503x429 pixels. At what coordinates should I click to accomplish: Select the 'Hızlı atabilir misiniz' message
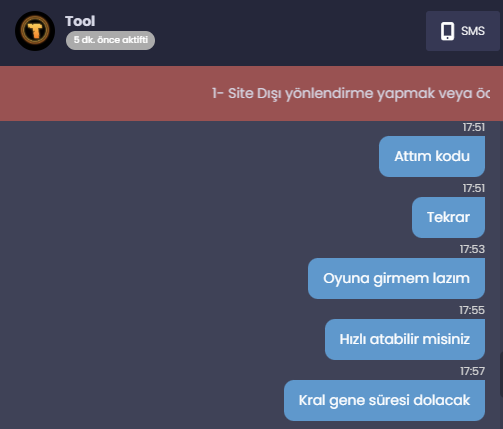(x=405, y=339)
